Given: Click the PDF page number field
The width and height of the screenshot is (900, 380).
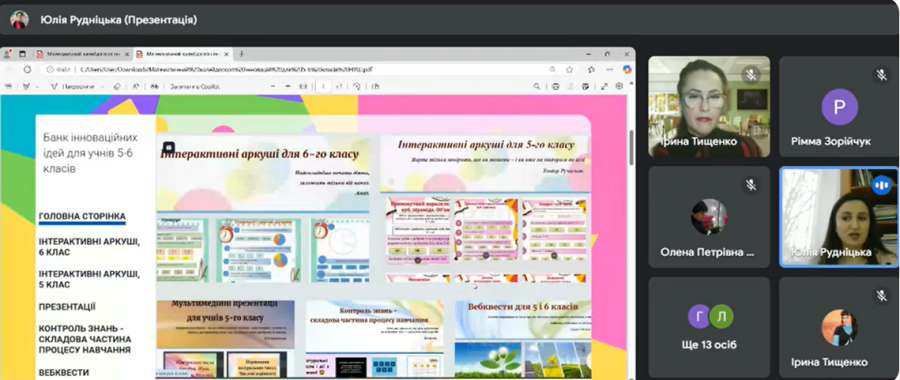Looking at the screenshot, I should tap(323, 87).
